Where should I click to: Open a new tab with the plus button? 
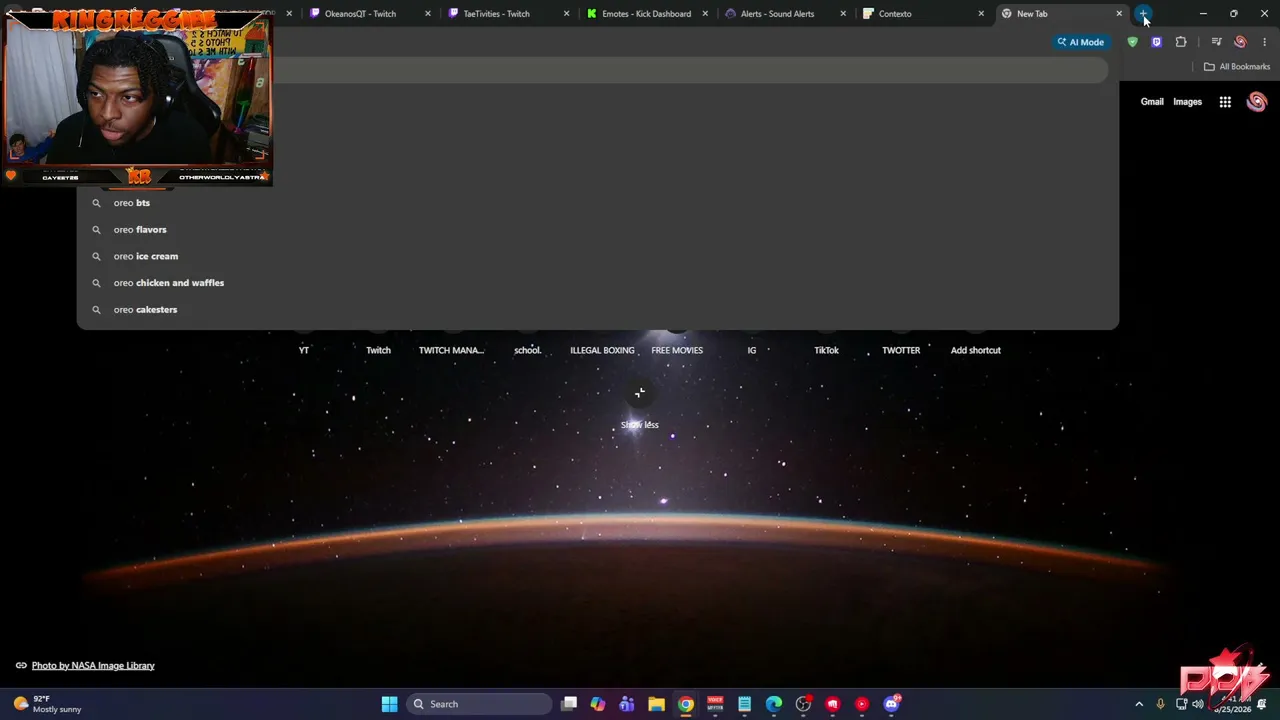click(x=1144, y=14)
